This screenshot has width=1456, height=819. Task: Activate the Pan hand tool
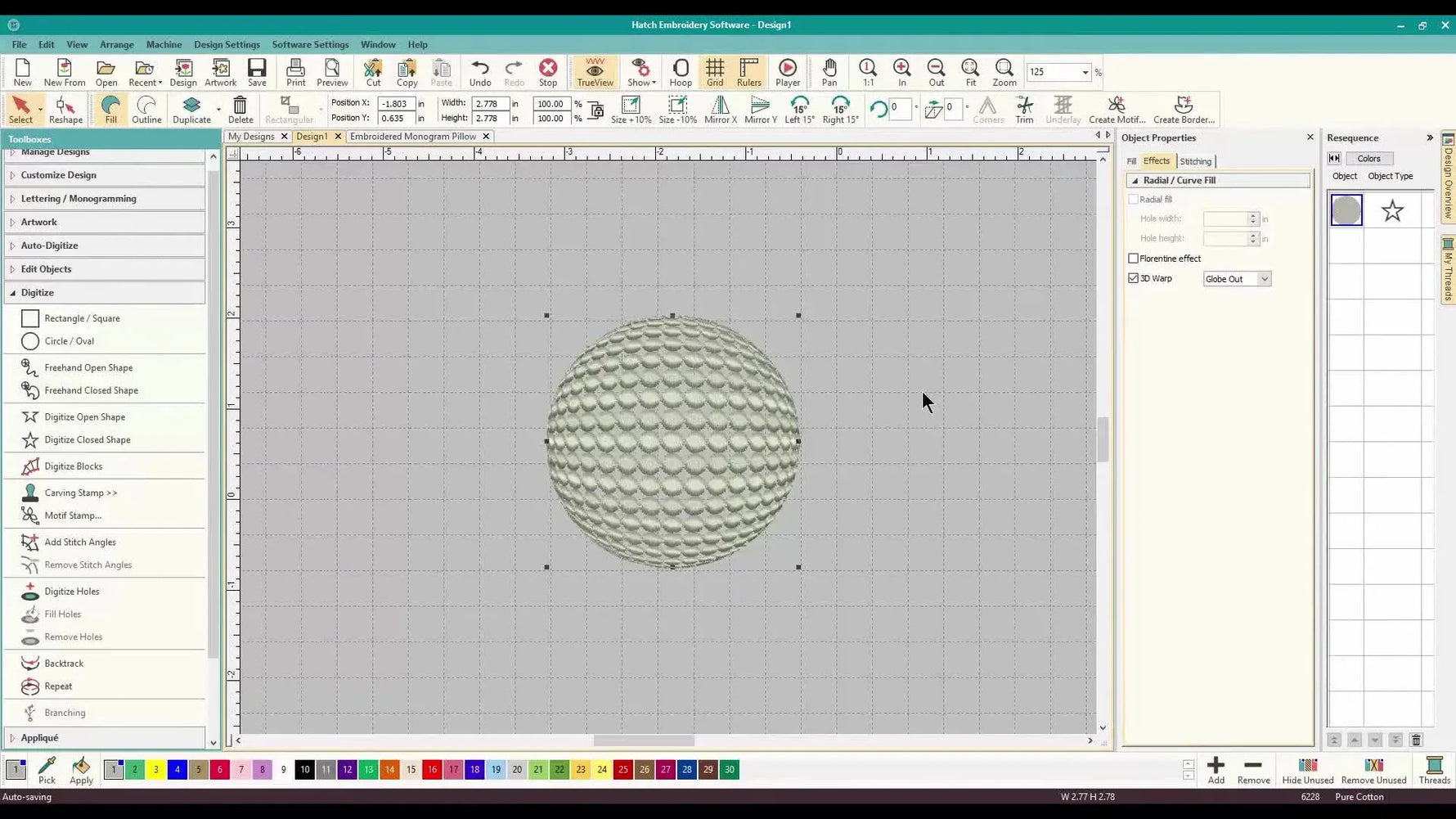(x=829, y=72)
